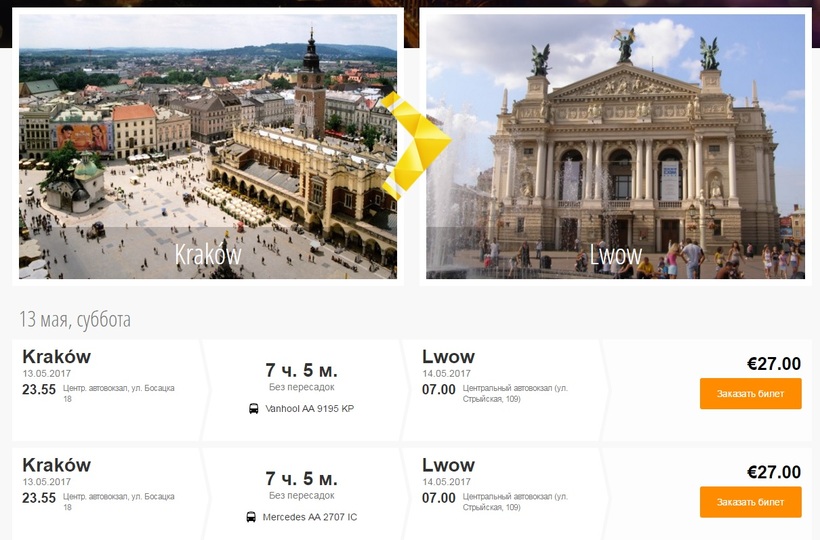
Task: Click the Kraków caption on the photo
Action: point(208,255)
